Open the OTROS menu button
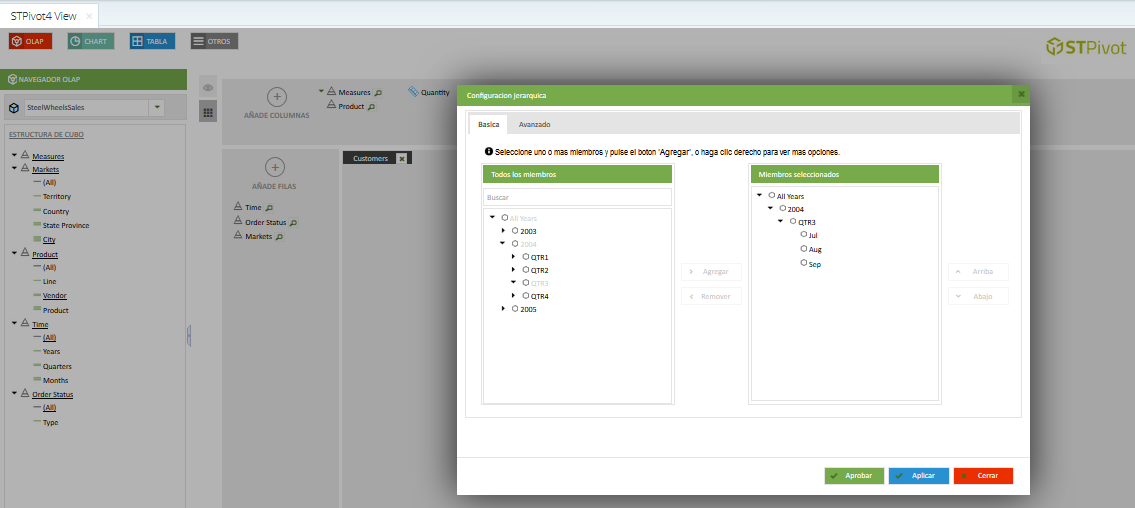1135x508 pixels. click(214, 41)
